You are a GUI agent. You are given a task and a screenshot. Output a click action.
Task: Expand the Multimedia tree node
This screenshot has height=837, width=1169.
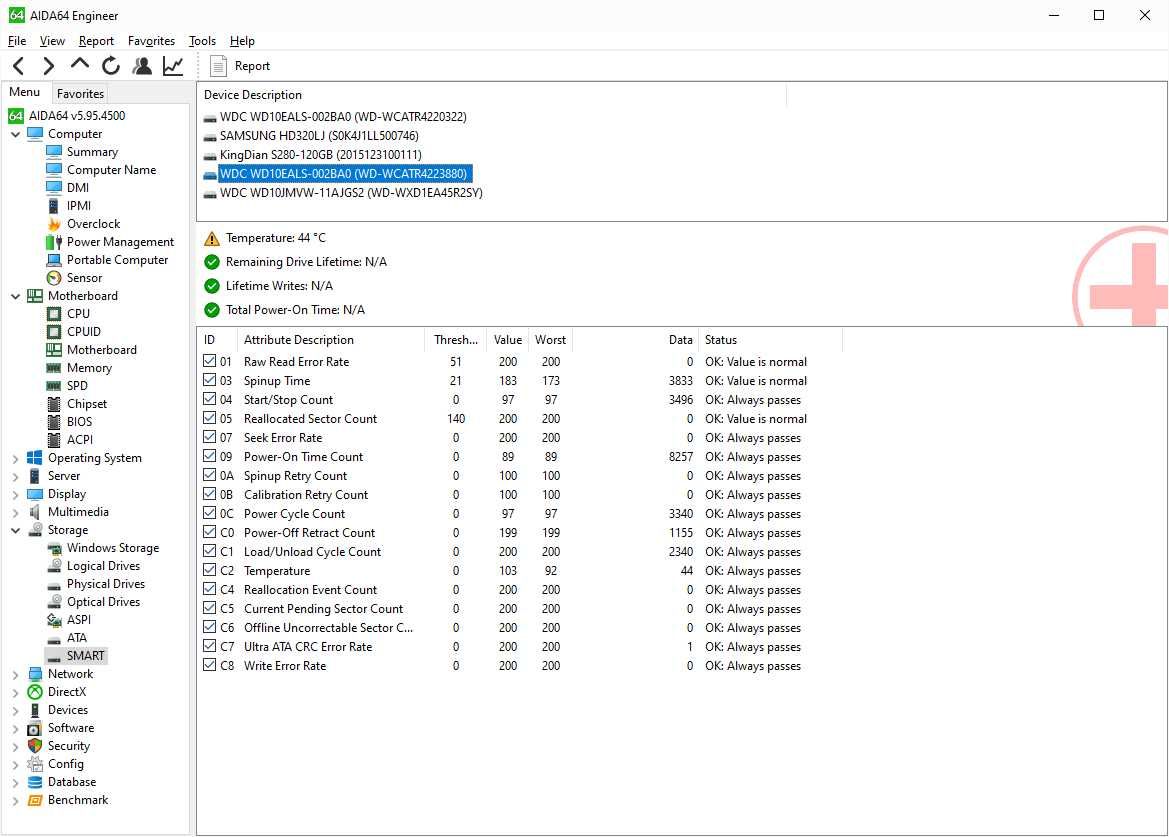(16, 512)
